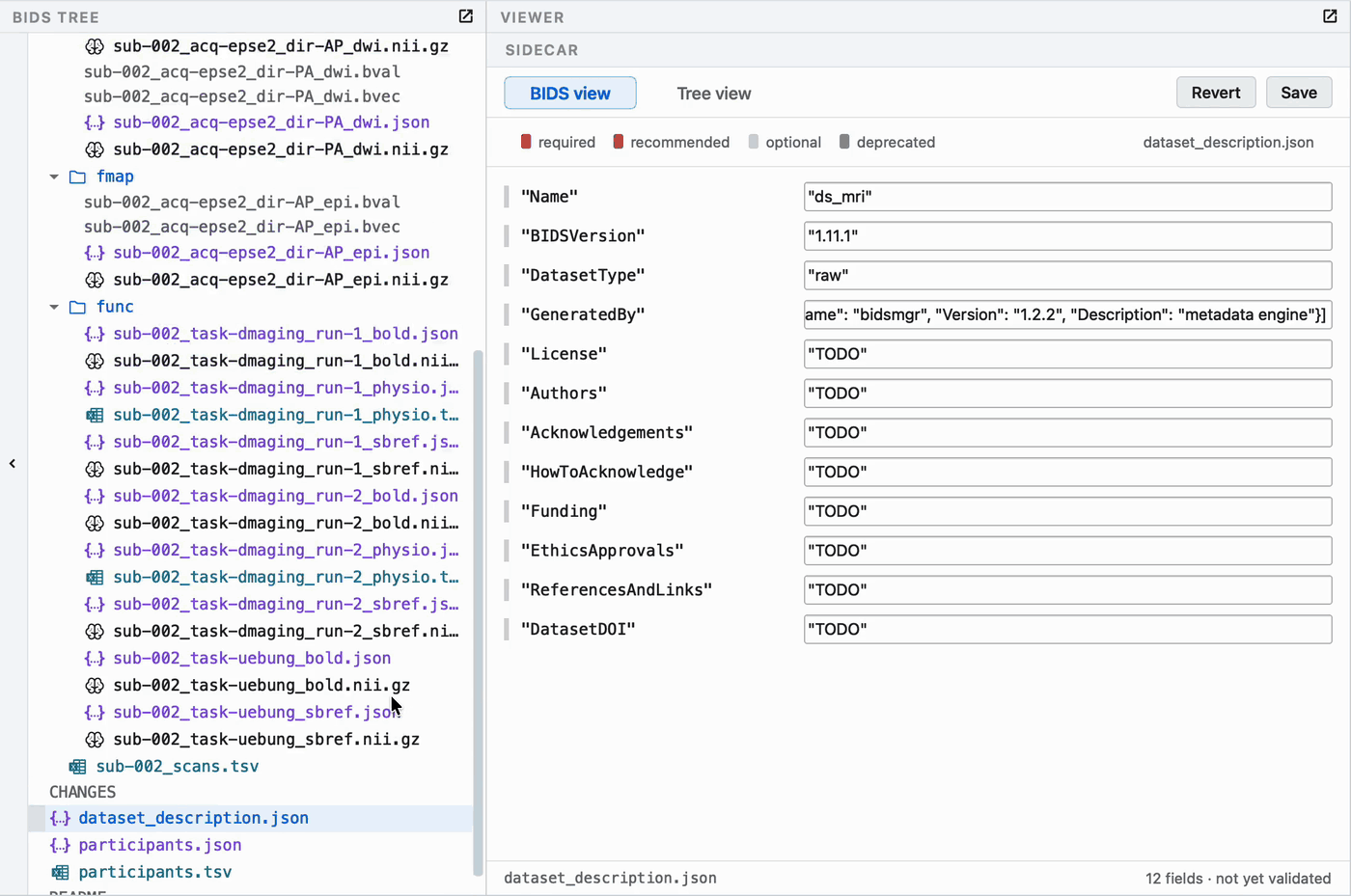The image size is (1351, 896).
Task: Select sub-002_acq-epse2_dir-AP_epi.bval file
Action: point(242,203)
